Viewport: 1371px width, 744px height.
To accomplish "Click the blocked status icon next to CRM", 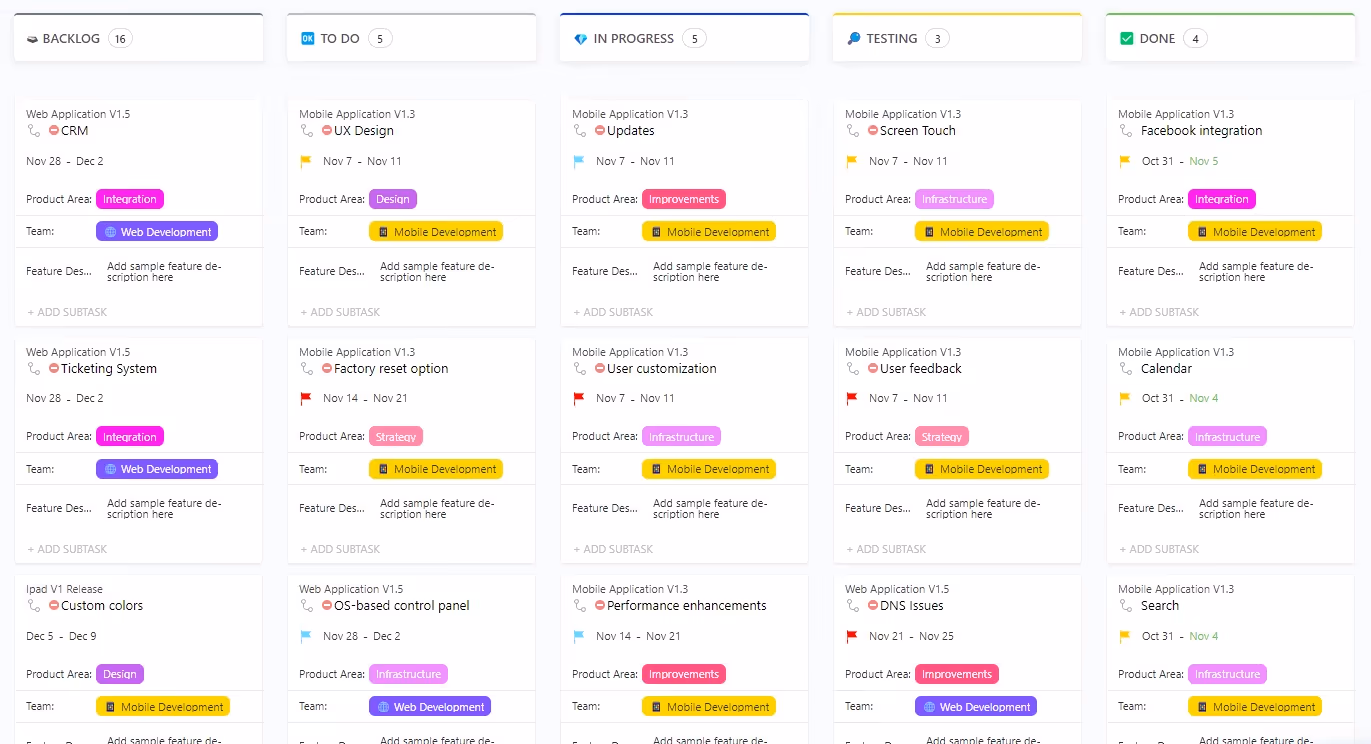I will (56, 130).
